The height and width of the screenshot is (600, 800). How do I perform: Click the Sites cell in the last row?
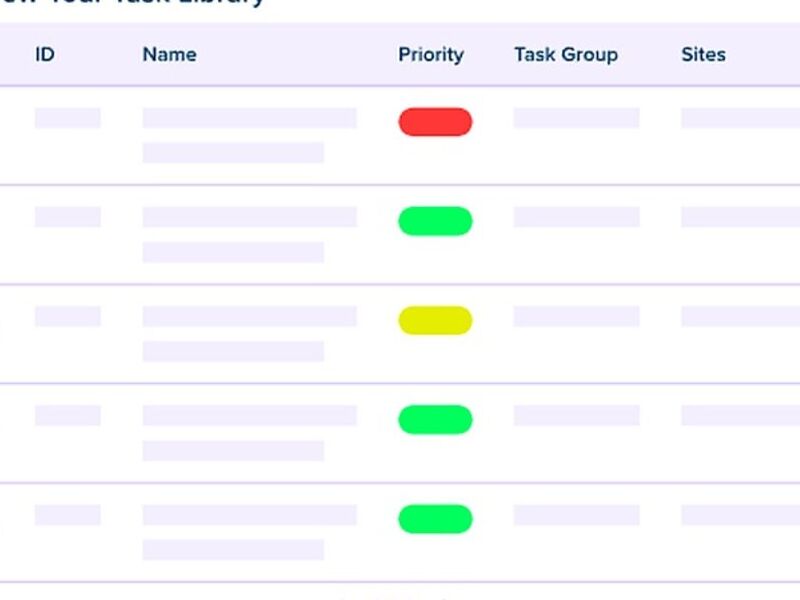click(x=740, y=515)
